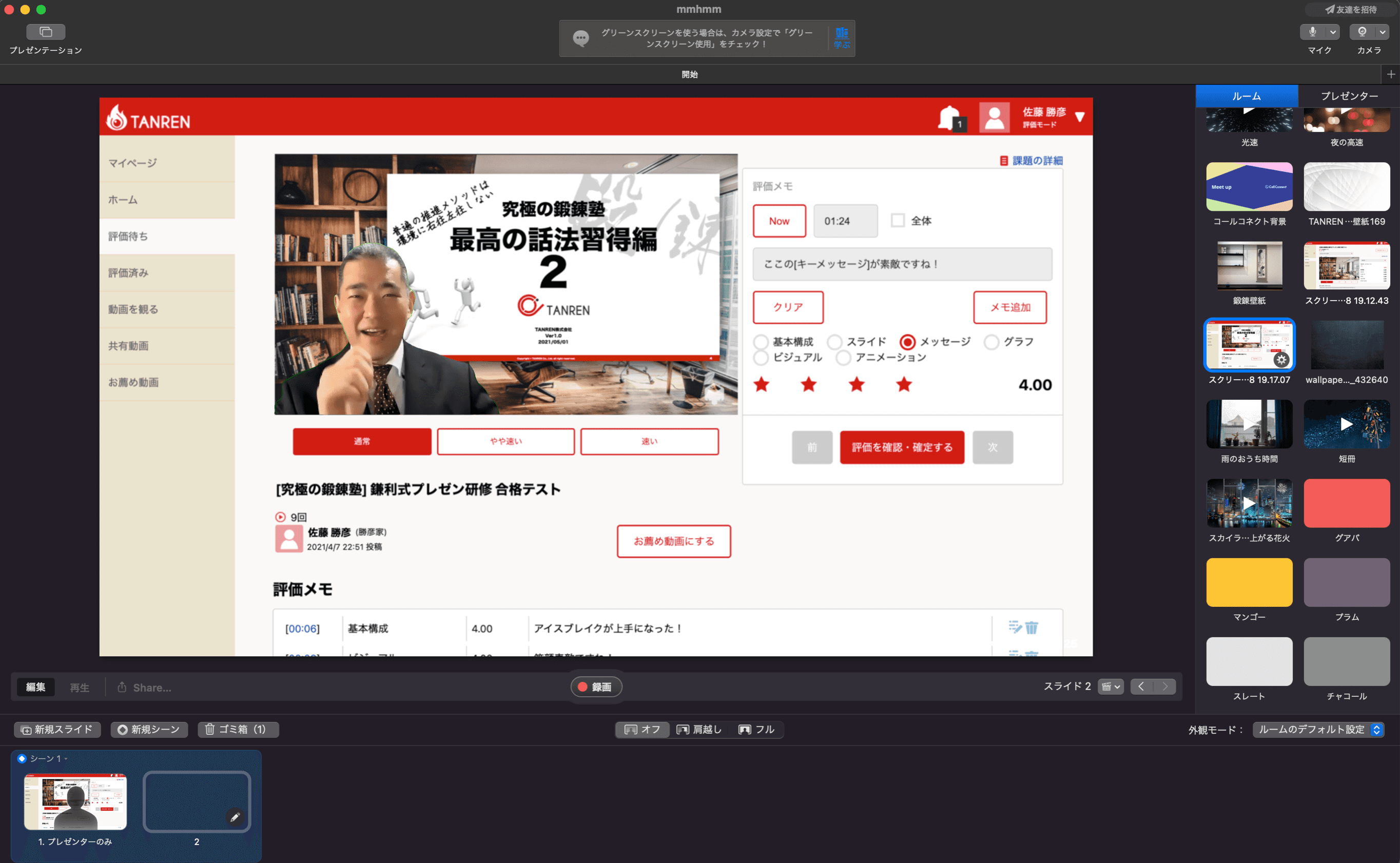Open the slide layout dropdown
This screenshot has height=863, width=1400.
tap(1111, 687)
